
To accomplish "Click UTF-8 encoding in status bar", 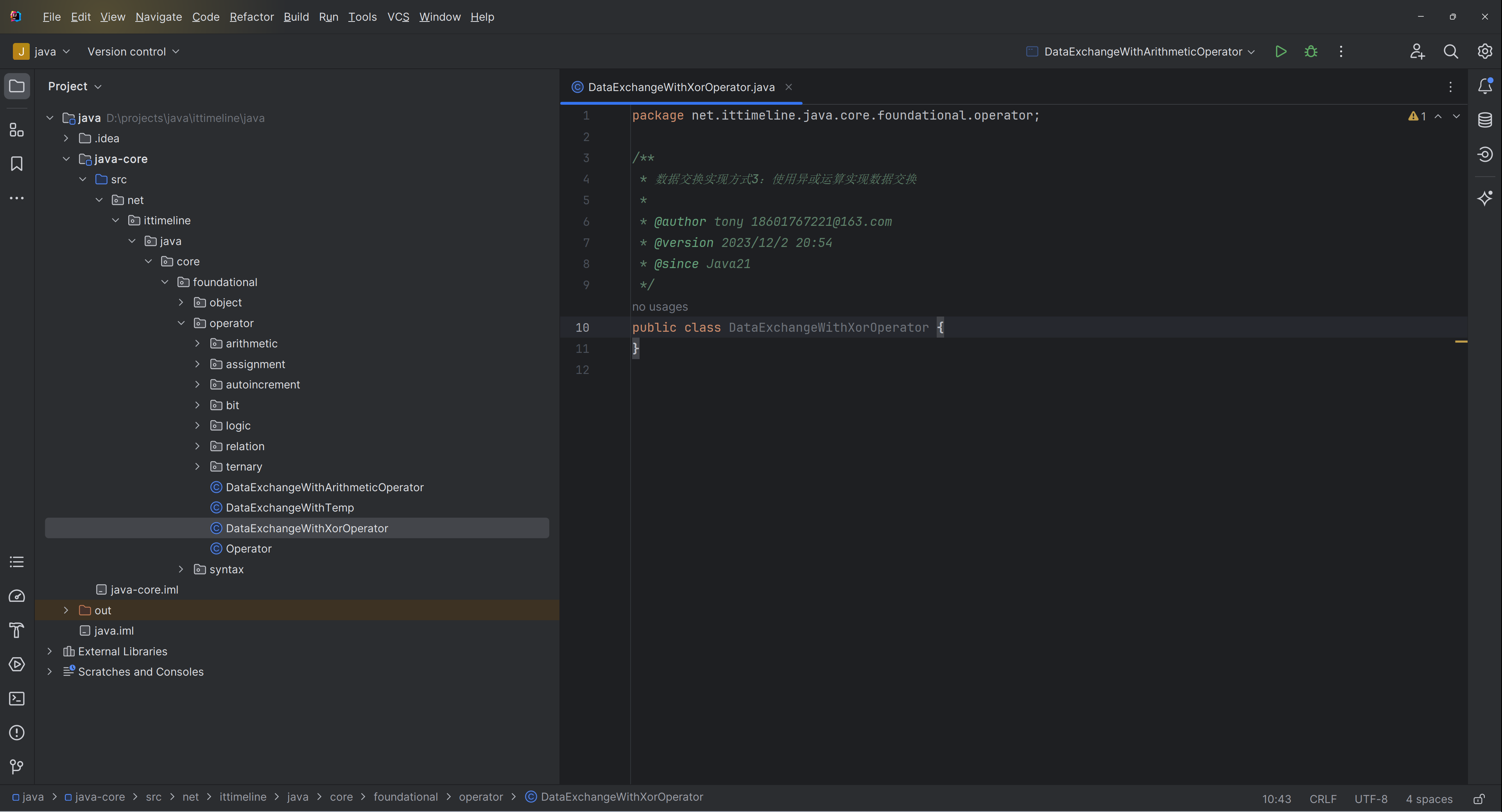I will click(1370, 799).
